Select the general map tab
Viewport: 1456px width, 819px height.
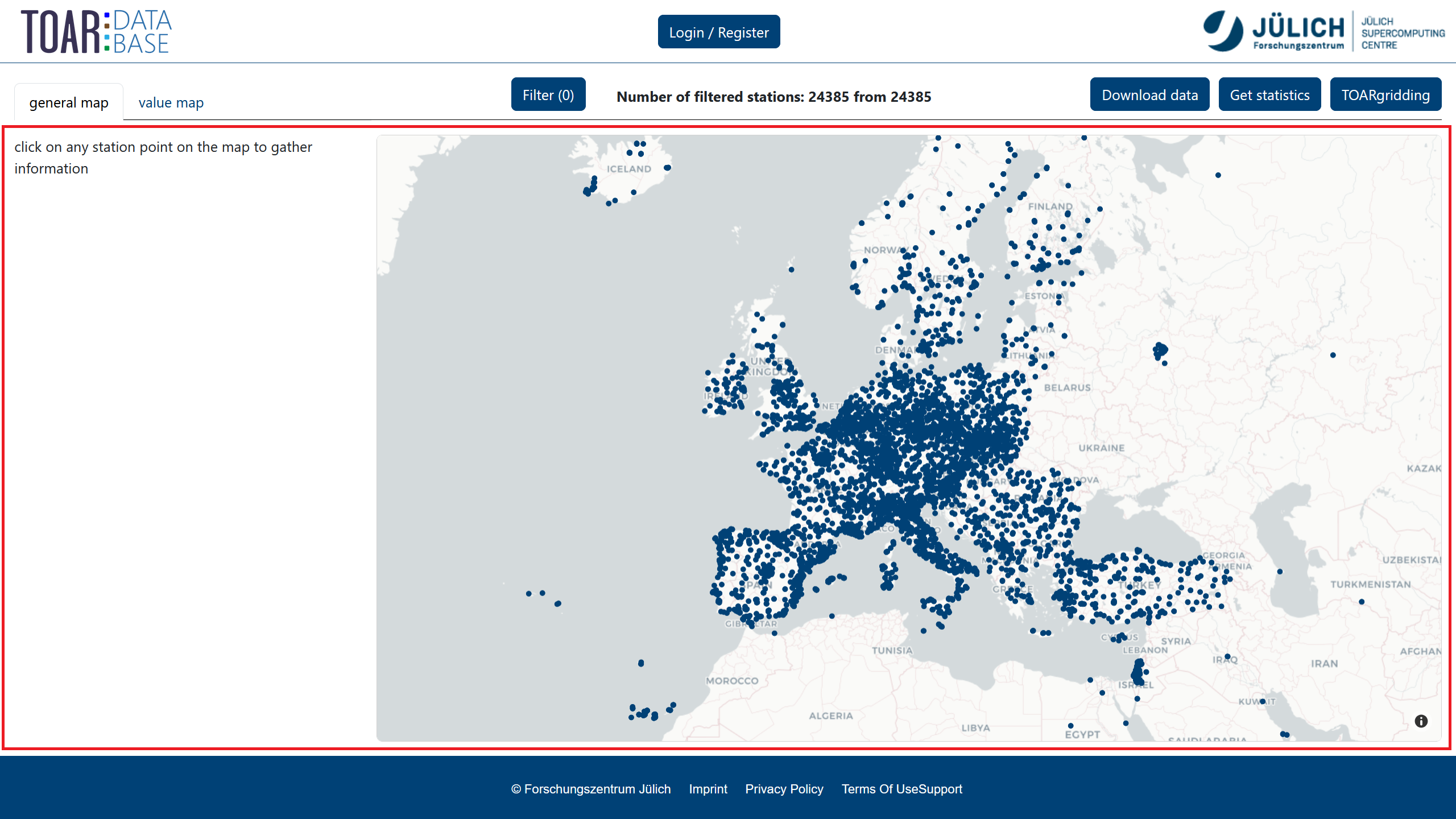click(69, 103)
